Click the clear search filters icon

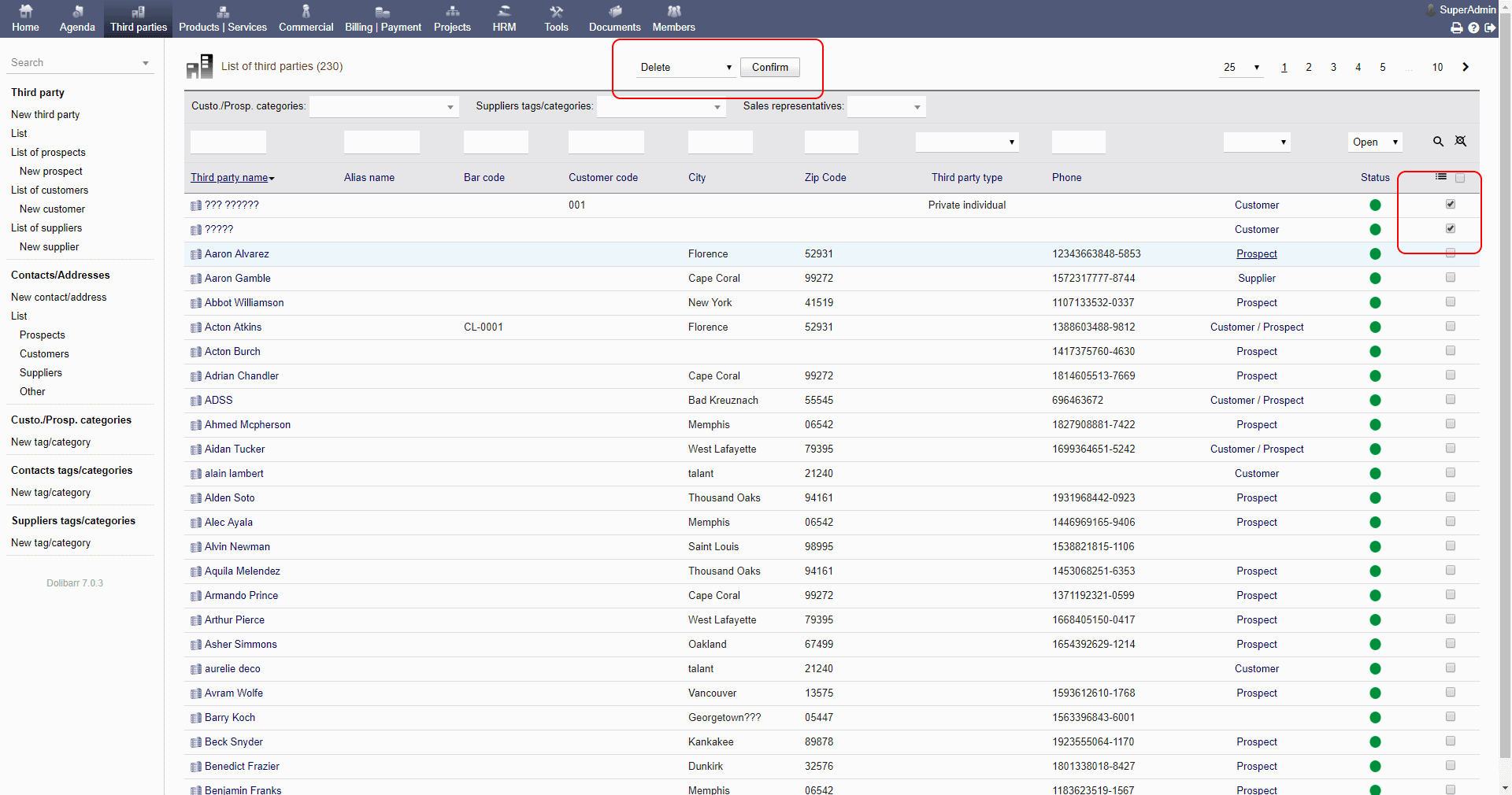[1461, 142]
